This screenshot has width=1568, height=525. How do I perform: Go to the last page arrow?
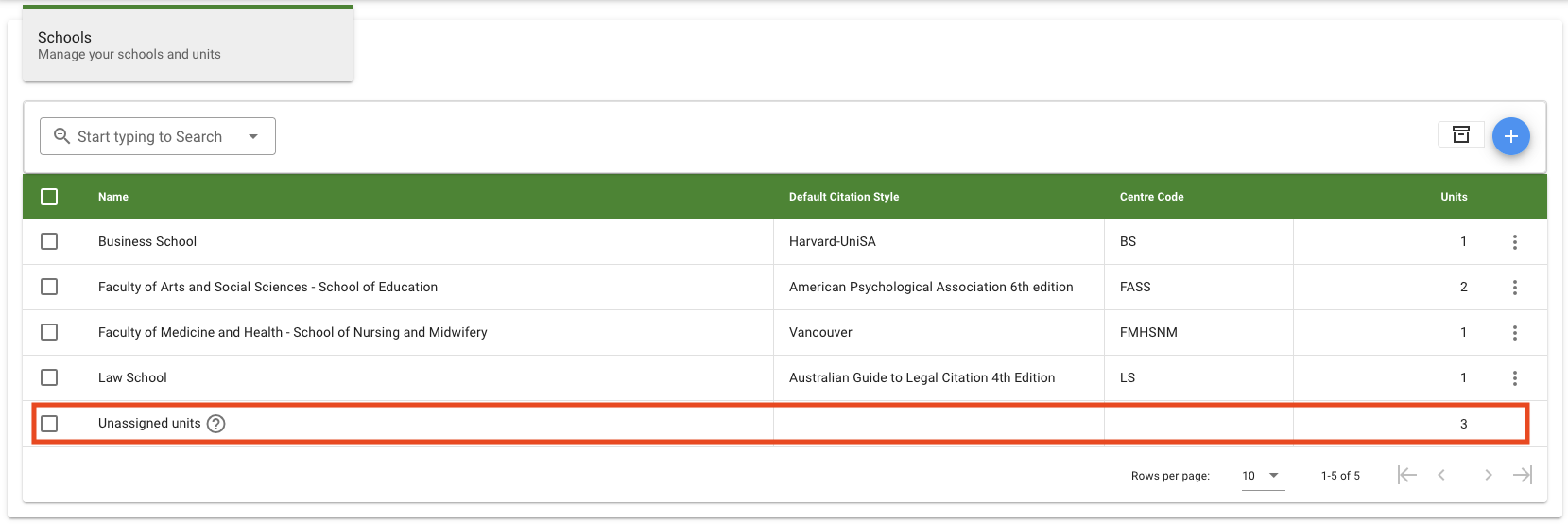(x=1522, y=475)
